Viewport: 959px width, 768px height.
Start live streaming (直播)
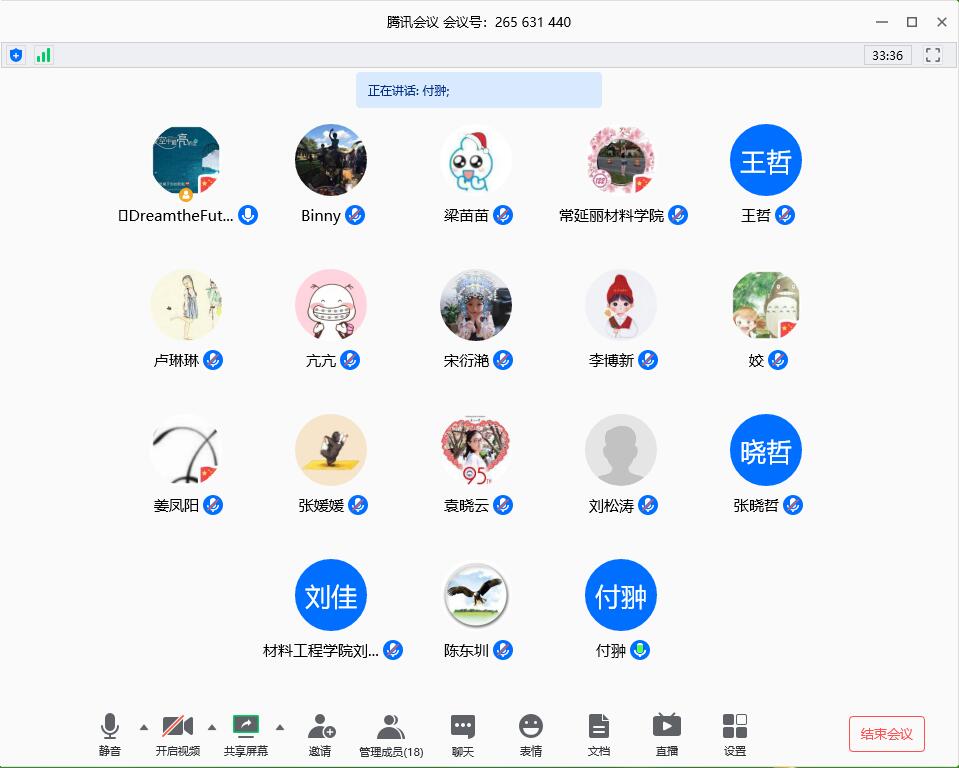pyautogui.click(x=666, y=727)
